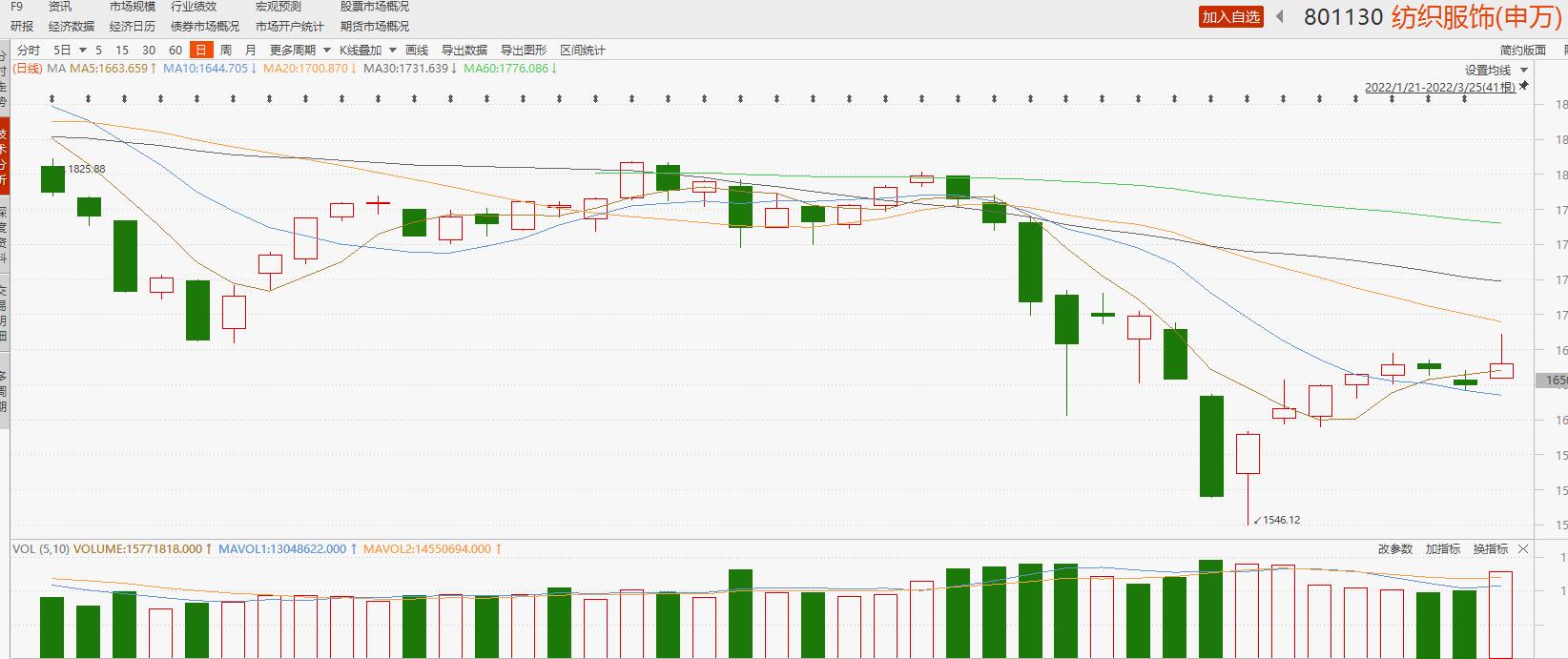This screenshot has width=1568, height=659.
Task: Click the 2022/1/21-2022/3/25 date range link
Action: (x=1438, y=87)
